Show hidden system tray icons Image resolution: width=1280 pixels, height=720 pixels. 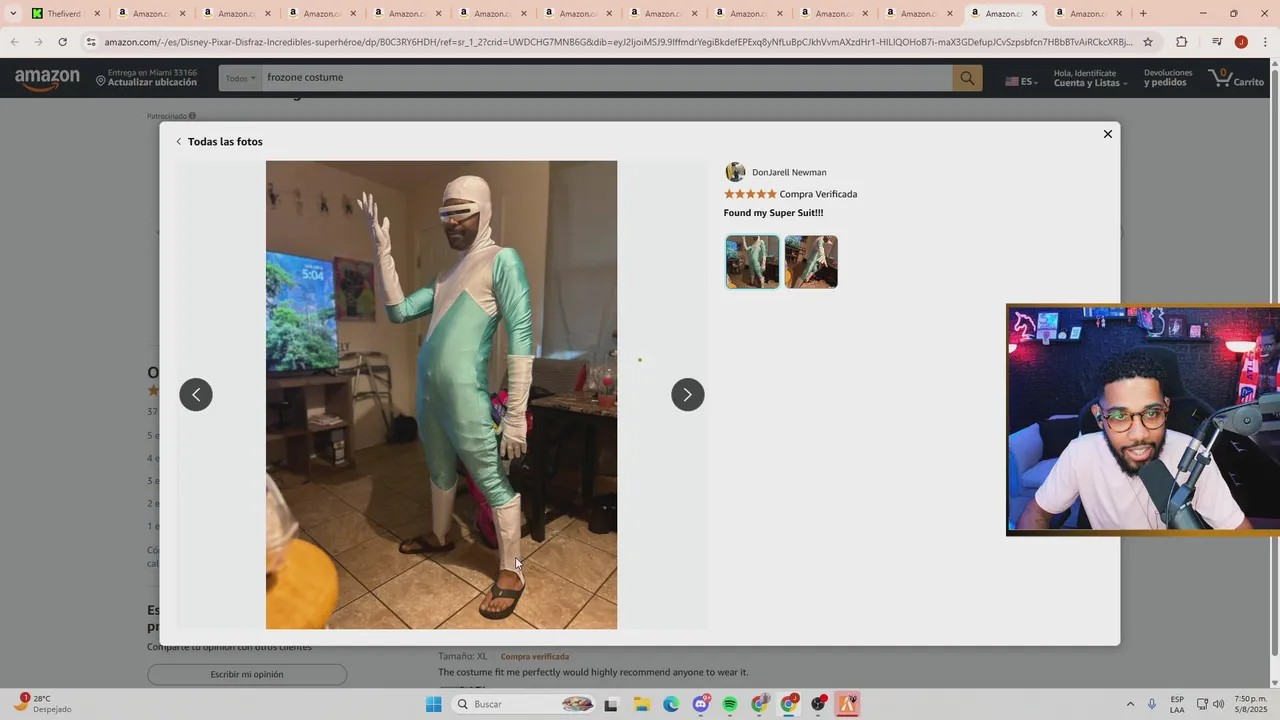point(1130,704)
